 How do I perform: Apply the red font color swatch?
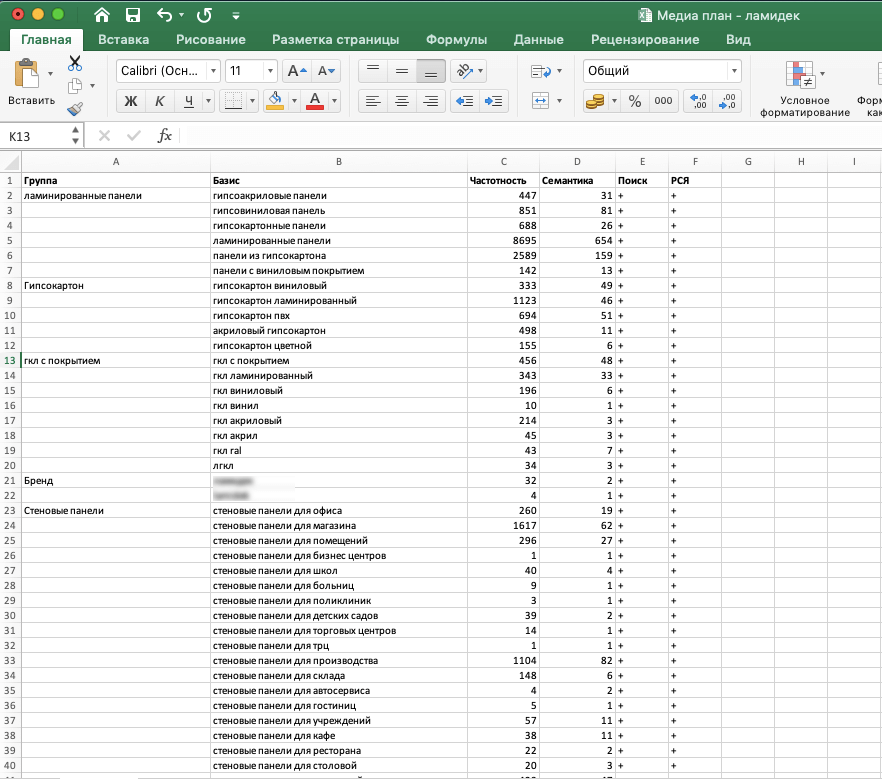[x=315, y=101]
